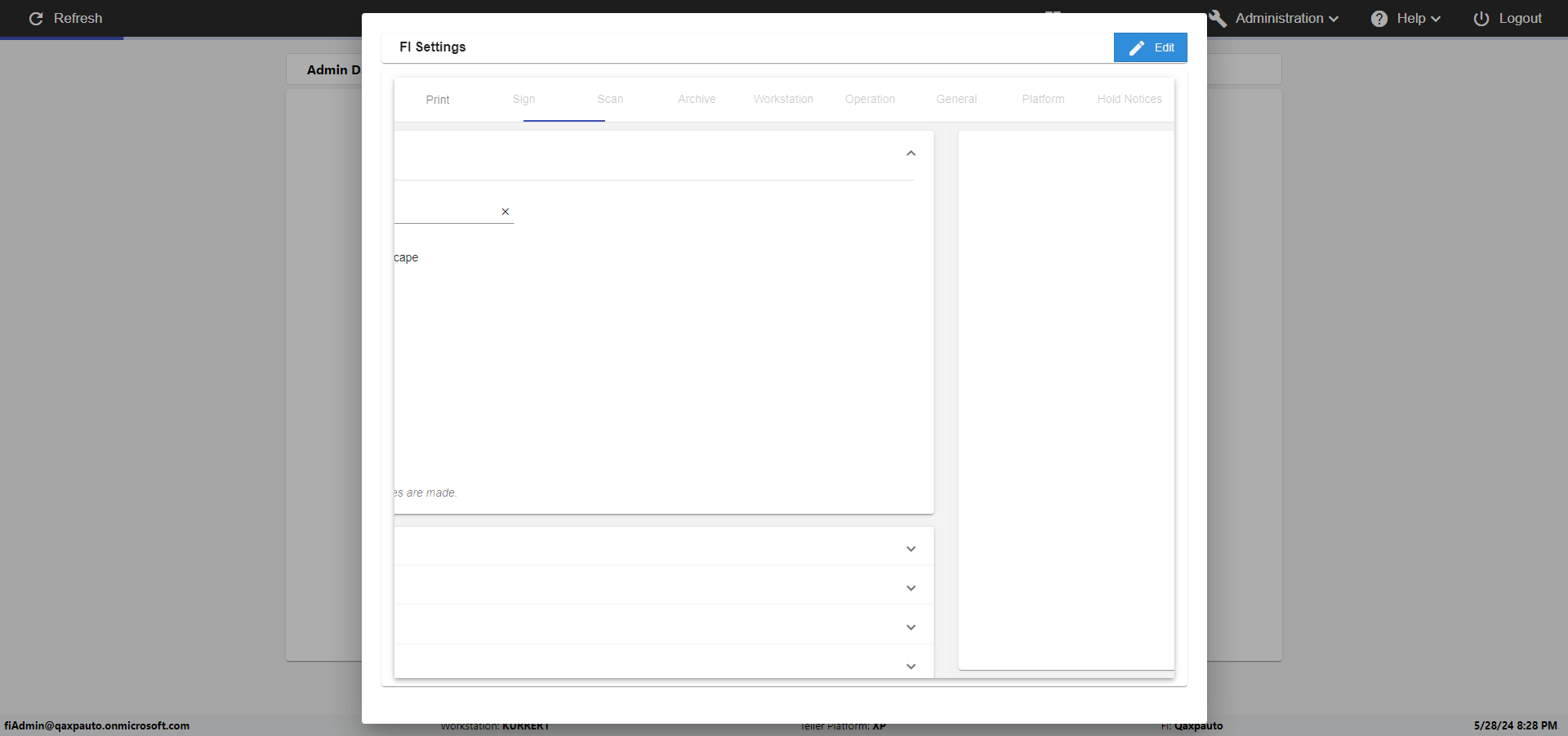
Task: Select the Platform tab
Action: tap(1043, 100)
